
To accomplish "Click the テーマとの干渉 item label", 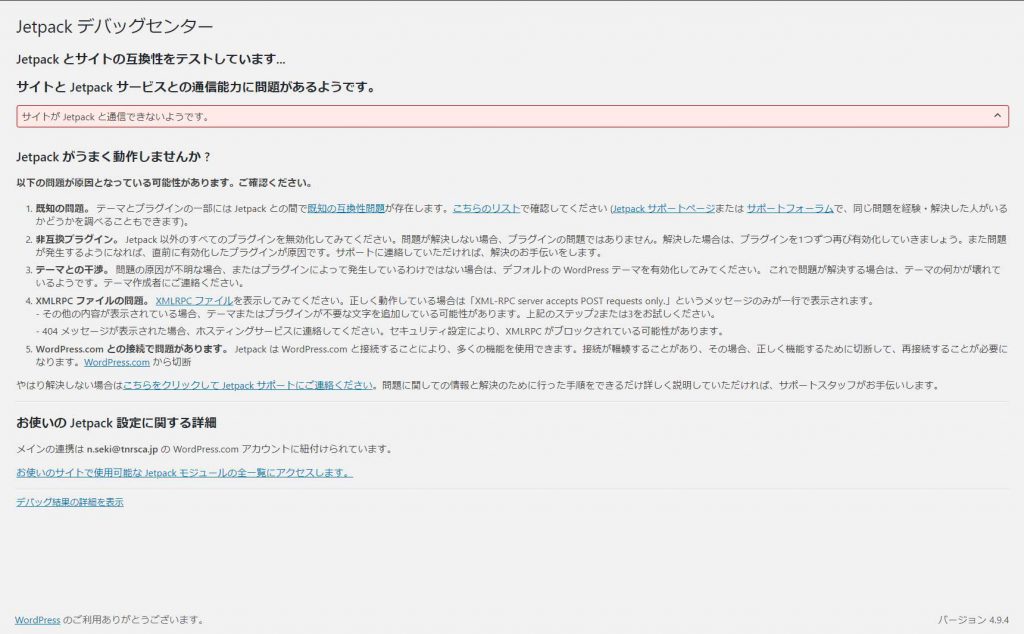I will (72, 270).
